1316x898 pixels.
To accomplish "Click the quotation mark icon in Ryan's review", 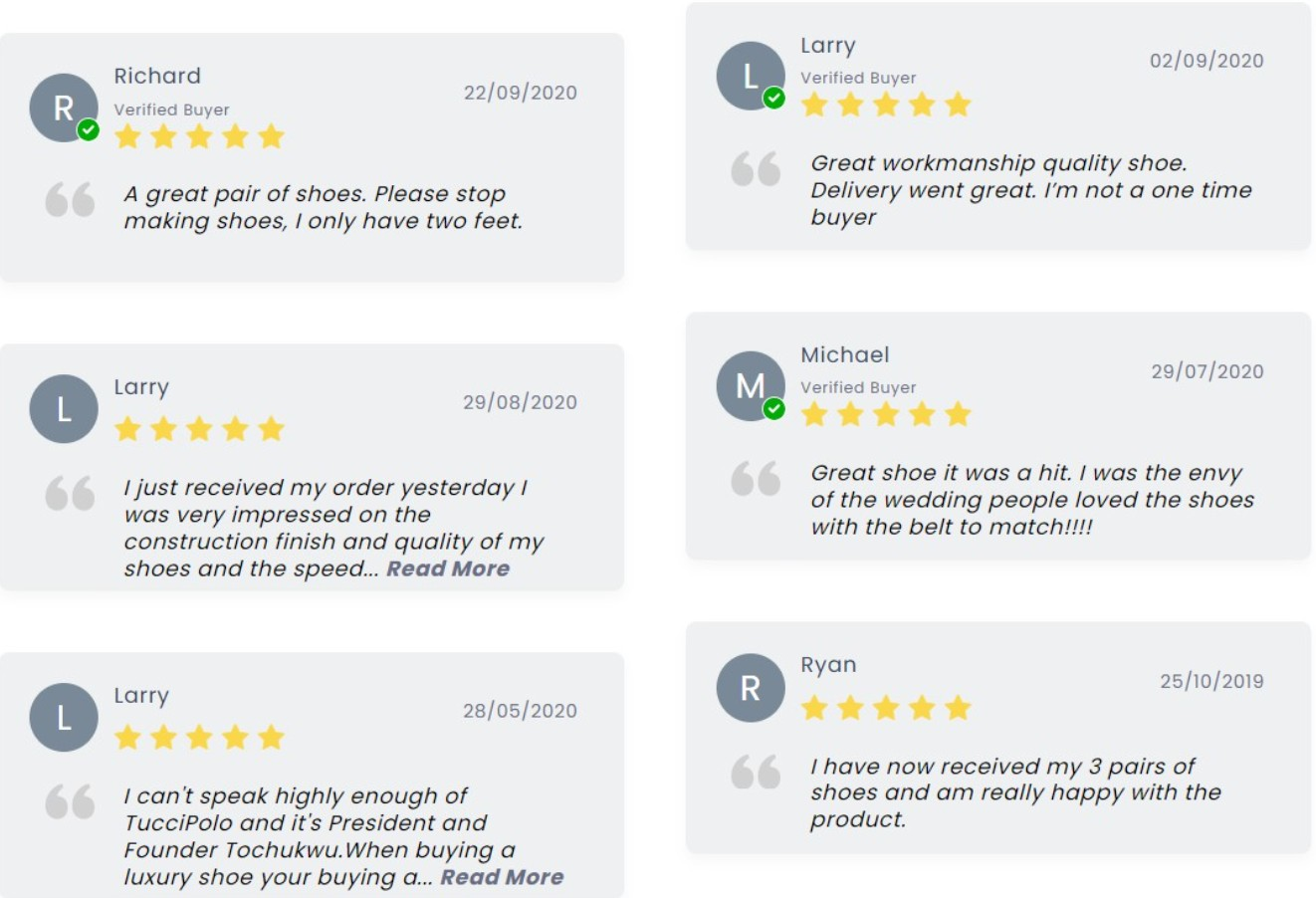I will click(756, 772).
